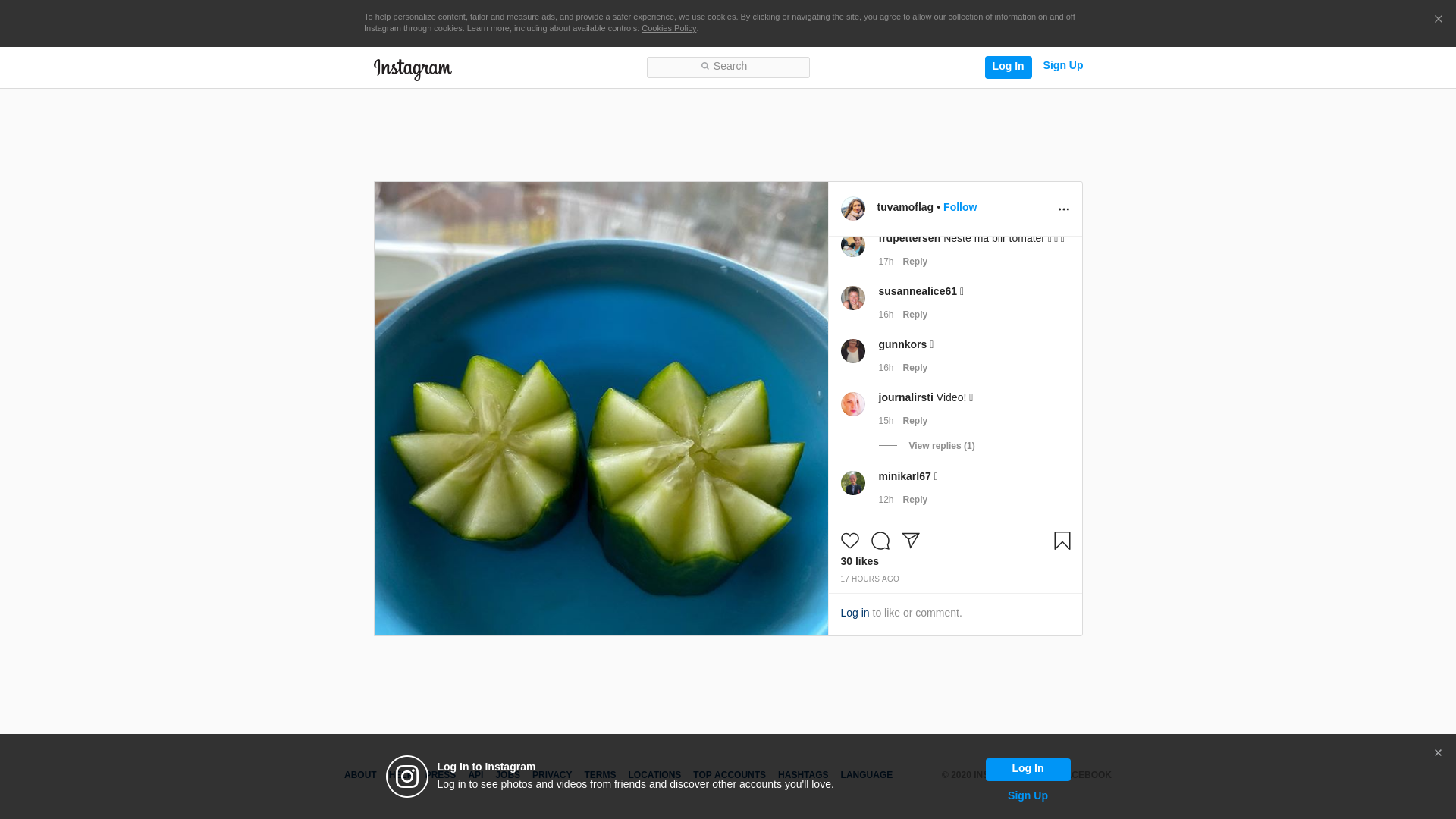Viewport: 1456px width, 819px height.
Task: Open tuvamoflag's profile avatar
Action: pyautogui.click(x=852, y=209)
